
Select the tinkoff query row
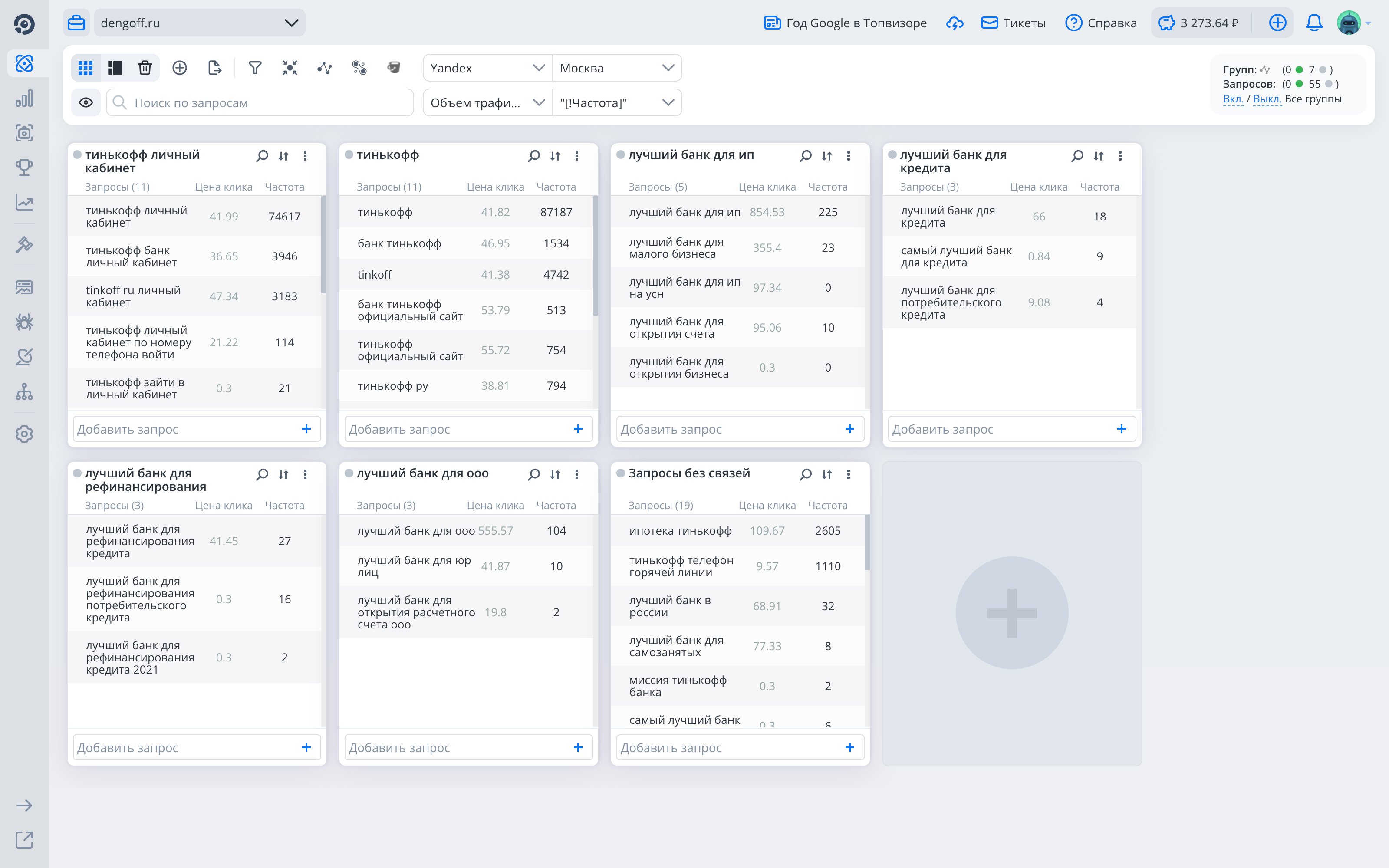pos(466,274)
